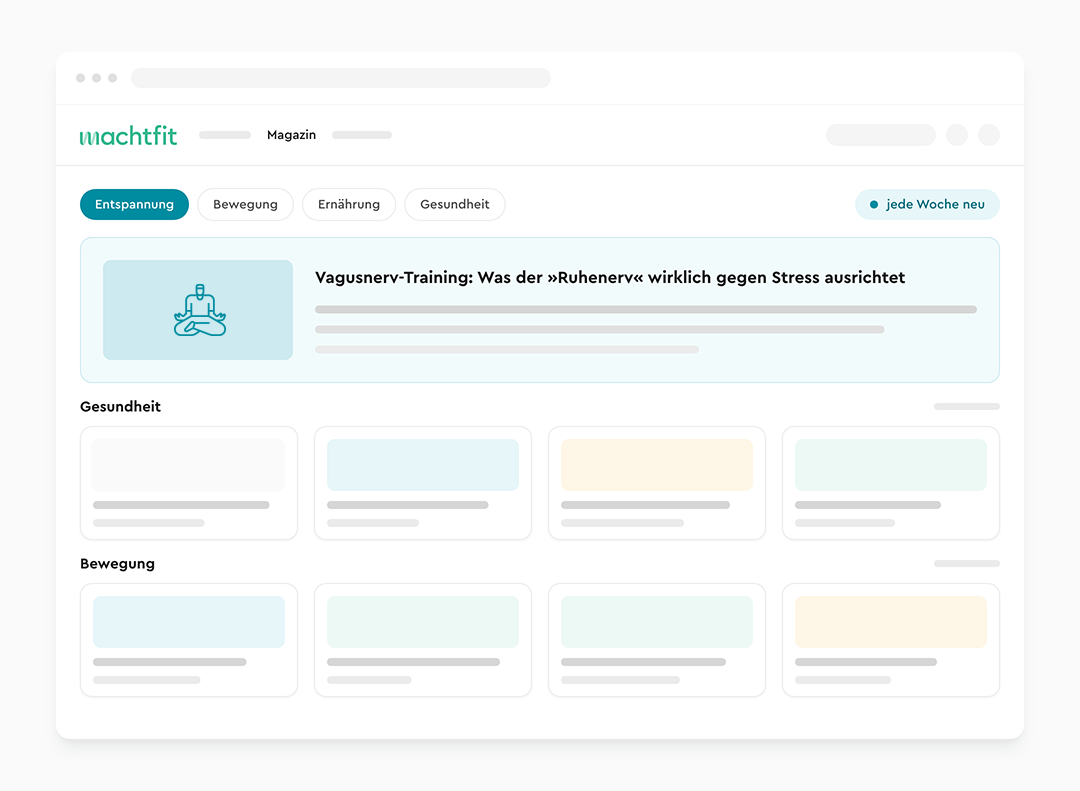The image size is (1080, 791).
Task: Click the left round header icon button
Action: point(957,135)
